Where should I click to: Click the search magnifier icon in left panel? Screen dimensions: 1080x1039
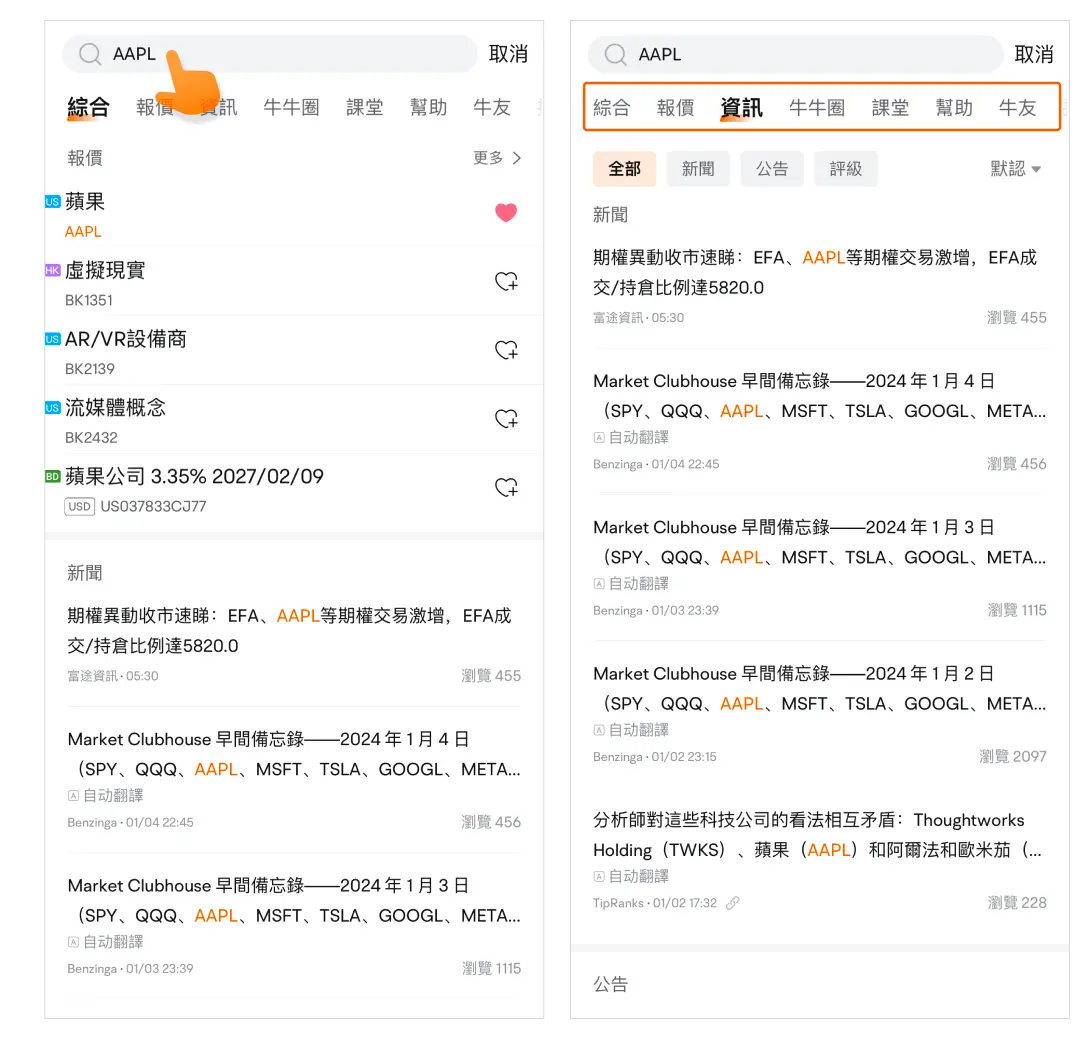90,55
